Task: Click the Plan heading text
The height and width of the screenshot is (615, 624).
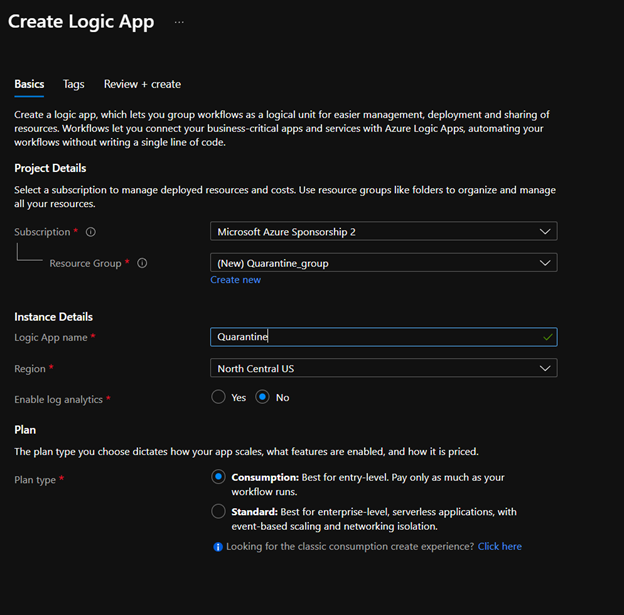Action: [x=25, y=430]
